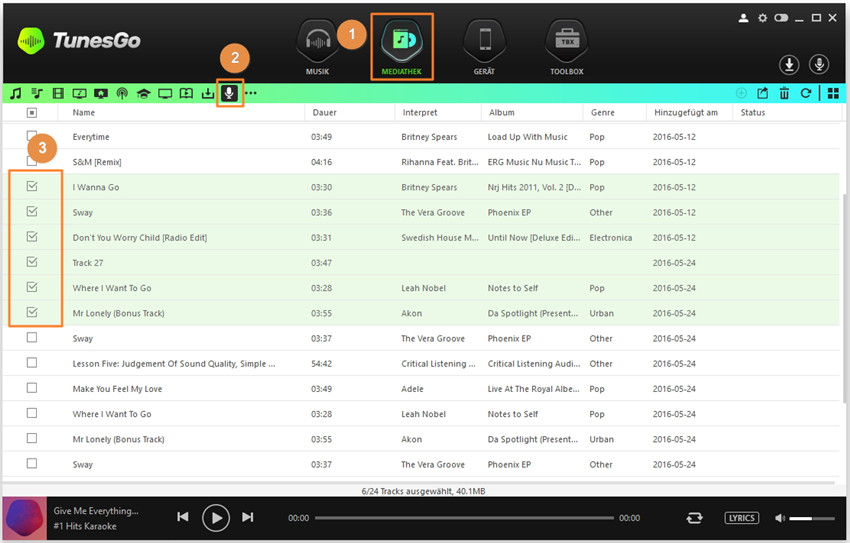The height and width of the screenshot is (543, 850).
Task: Click the vertical scrollbar of the track list
Action: tap(845, 298)
